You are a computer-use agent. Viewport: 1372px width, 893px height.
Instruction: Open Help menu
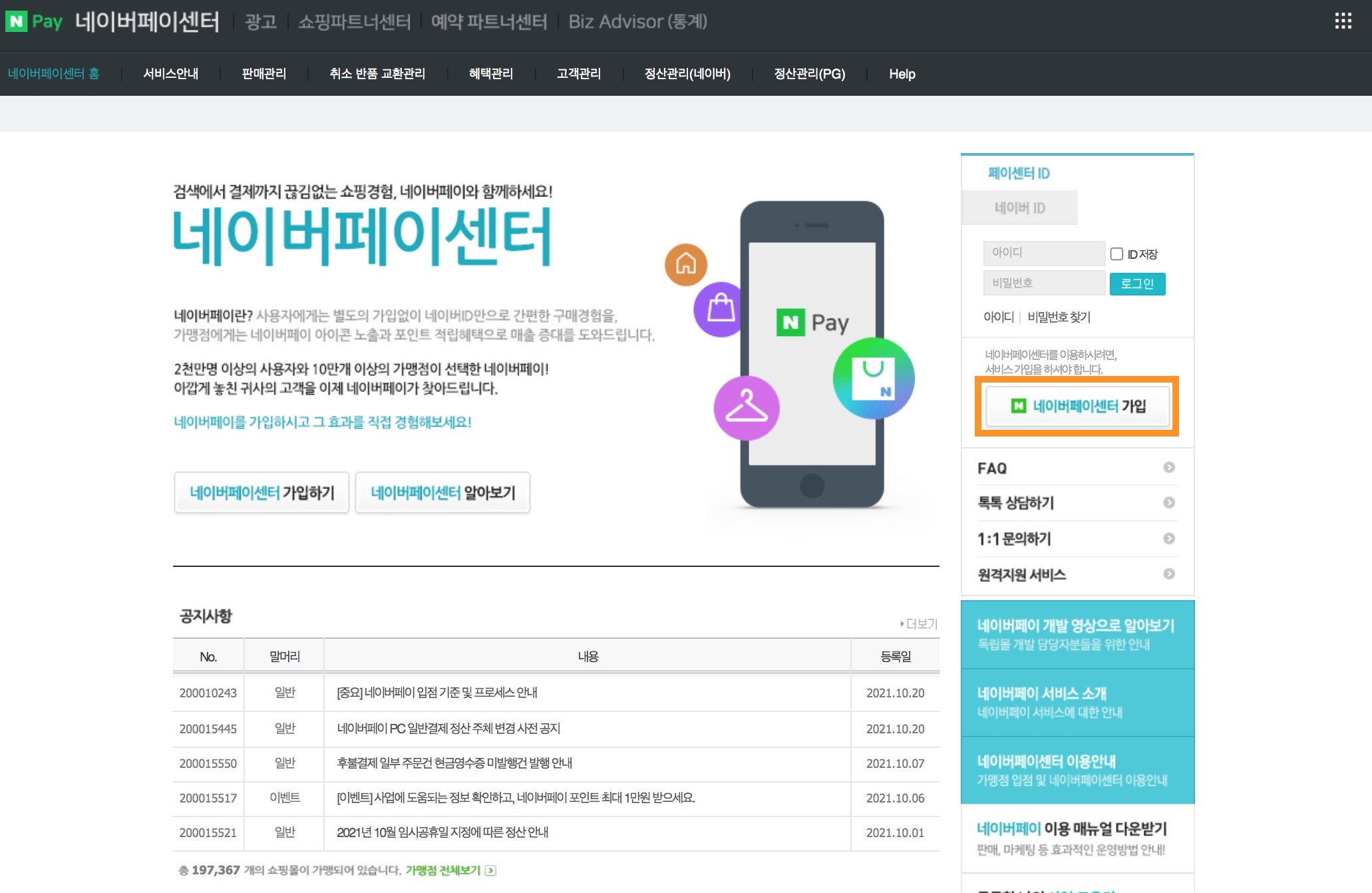click(x=902, y=74)
